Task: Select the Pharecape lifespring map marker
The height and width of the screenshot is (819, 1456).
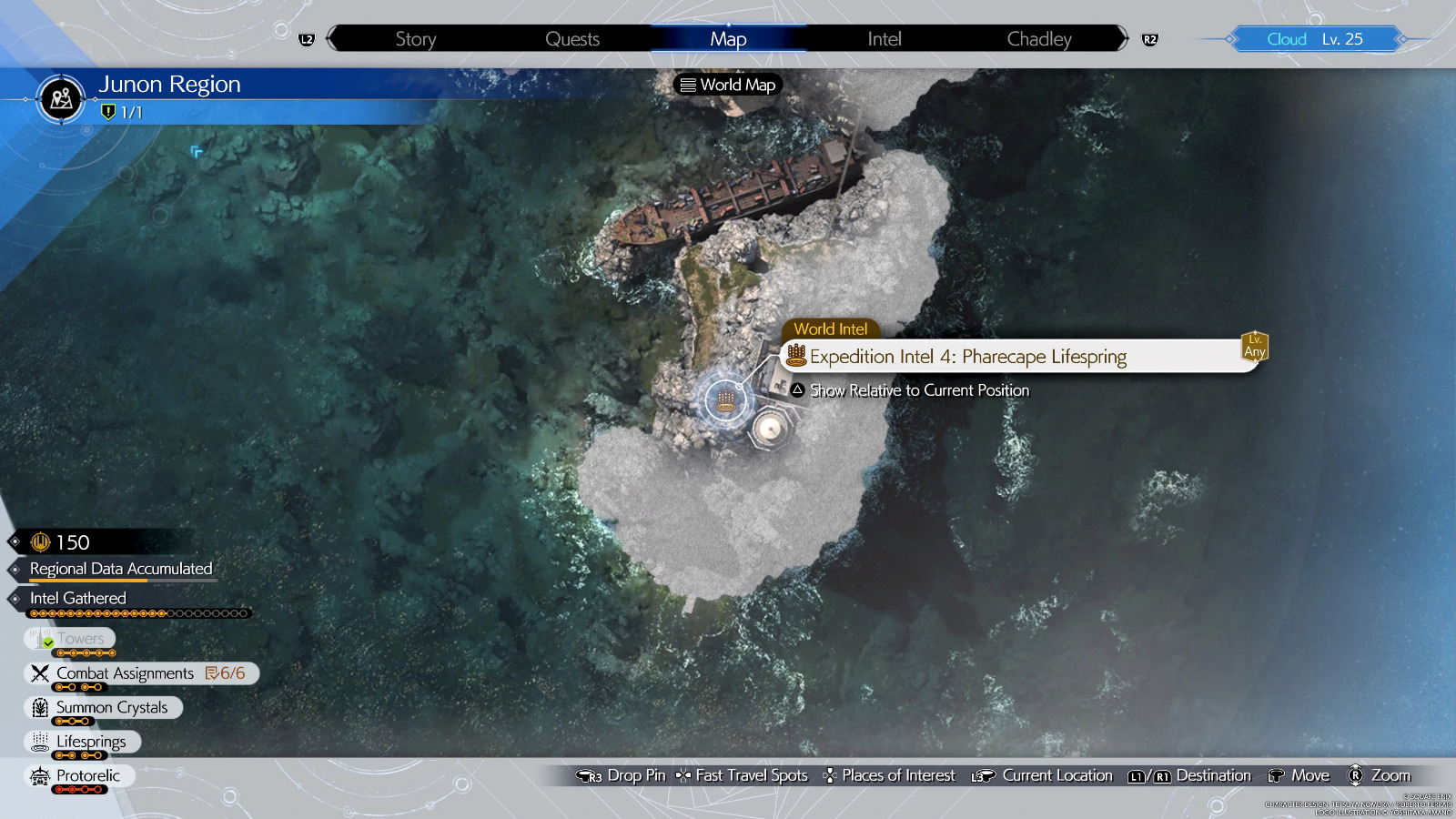Action: [725, 399]
